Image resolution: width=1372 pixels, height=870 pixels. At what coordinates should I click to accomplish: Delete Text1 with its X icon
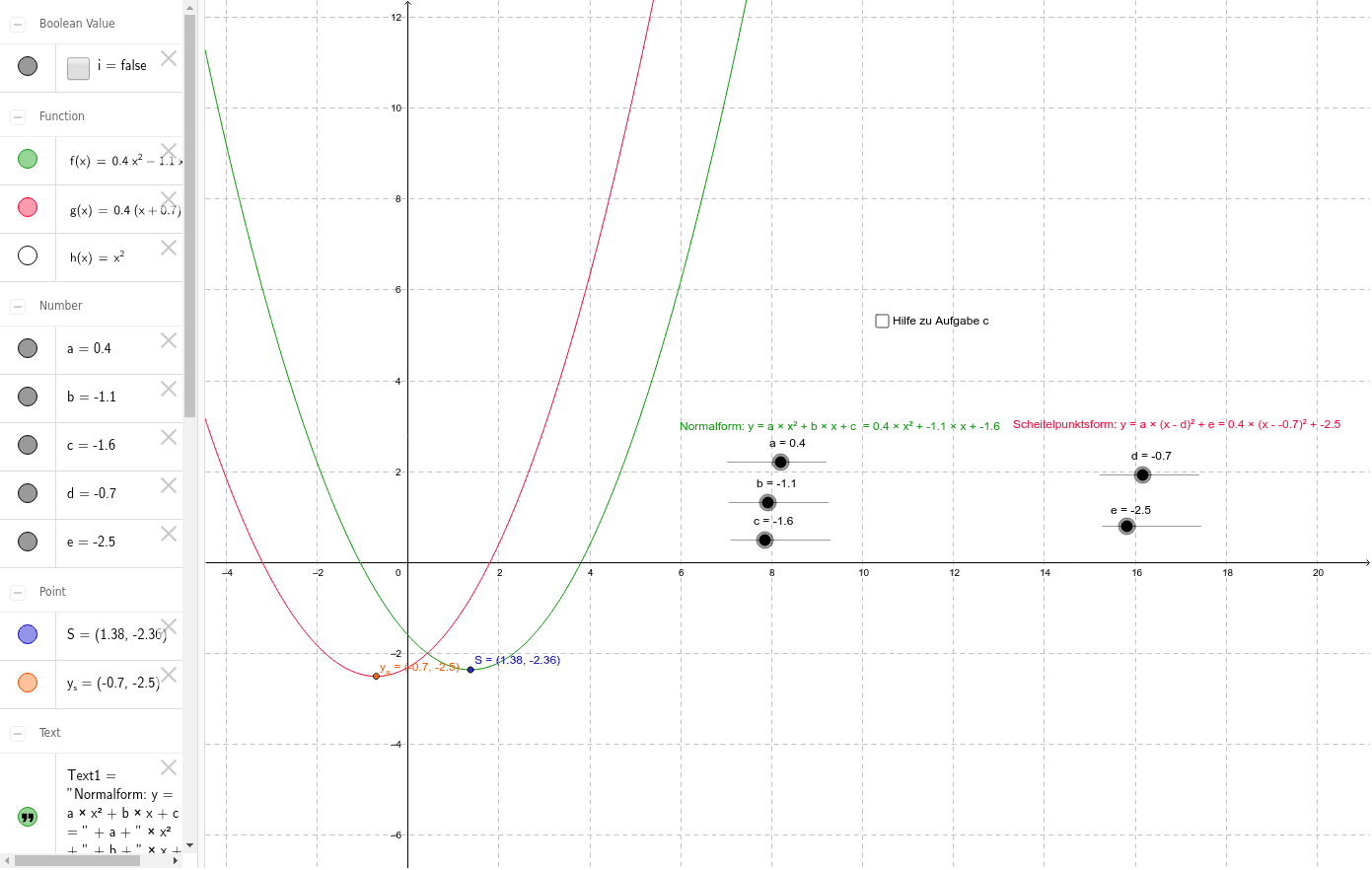coord(169,767)
